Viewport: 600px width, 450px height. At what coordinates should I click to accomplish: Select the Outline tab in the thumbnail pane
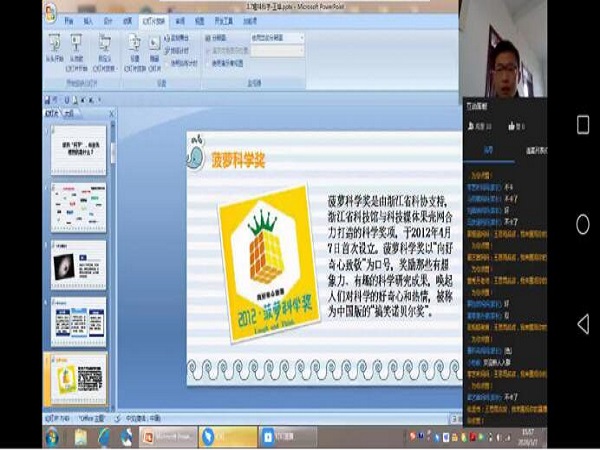[x=69, y=113]
